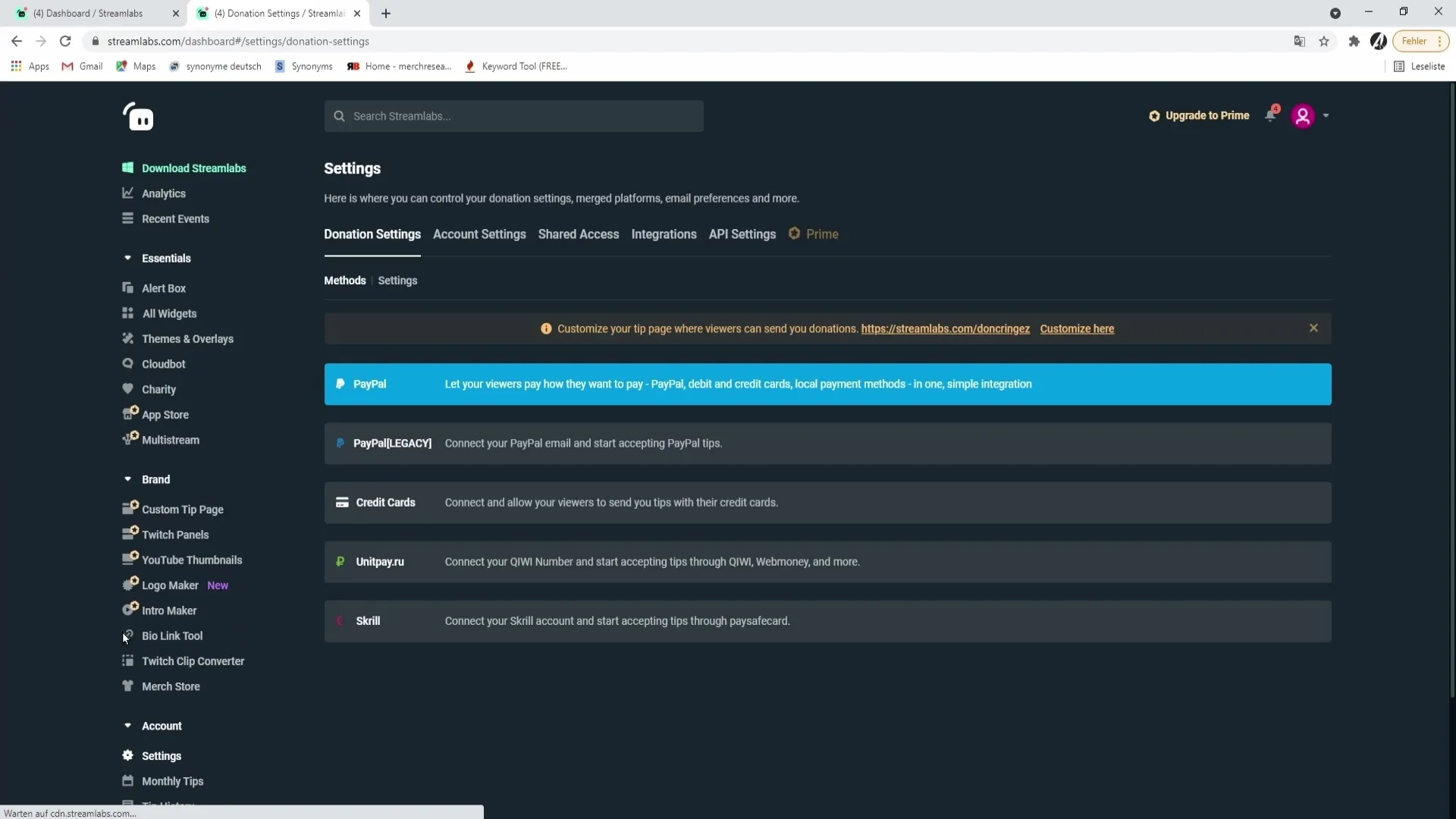Select the Donation Settings tab

point(372,234)
